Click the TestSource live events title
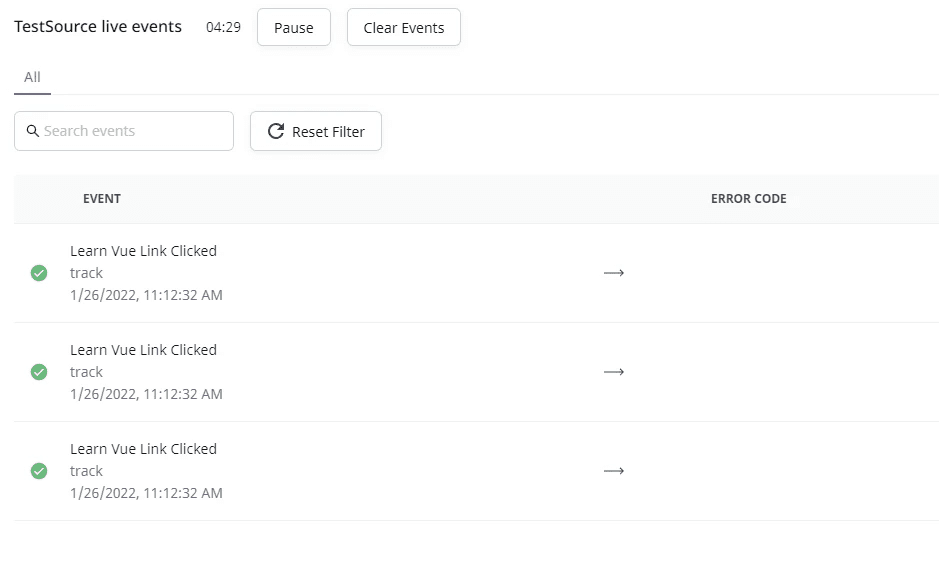 point(98,27)
